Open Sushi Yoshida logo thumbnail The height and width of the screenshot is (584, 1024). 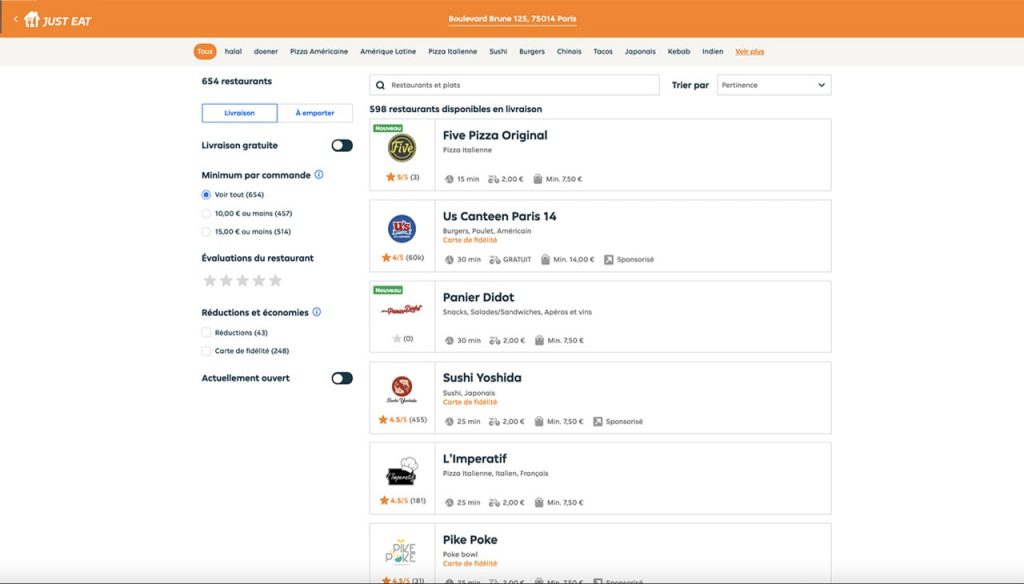(x=402, y=389)
